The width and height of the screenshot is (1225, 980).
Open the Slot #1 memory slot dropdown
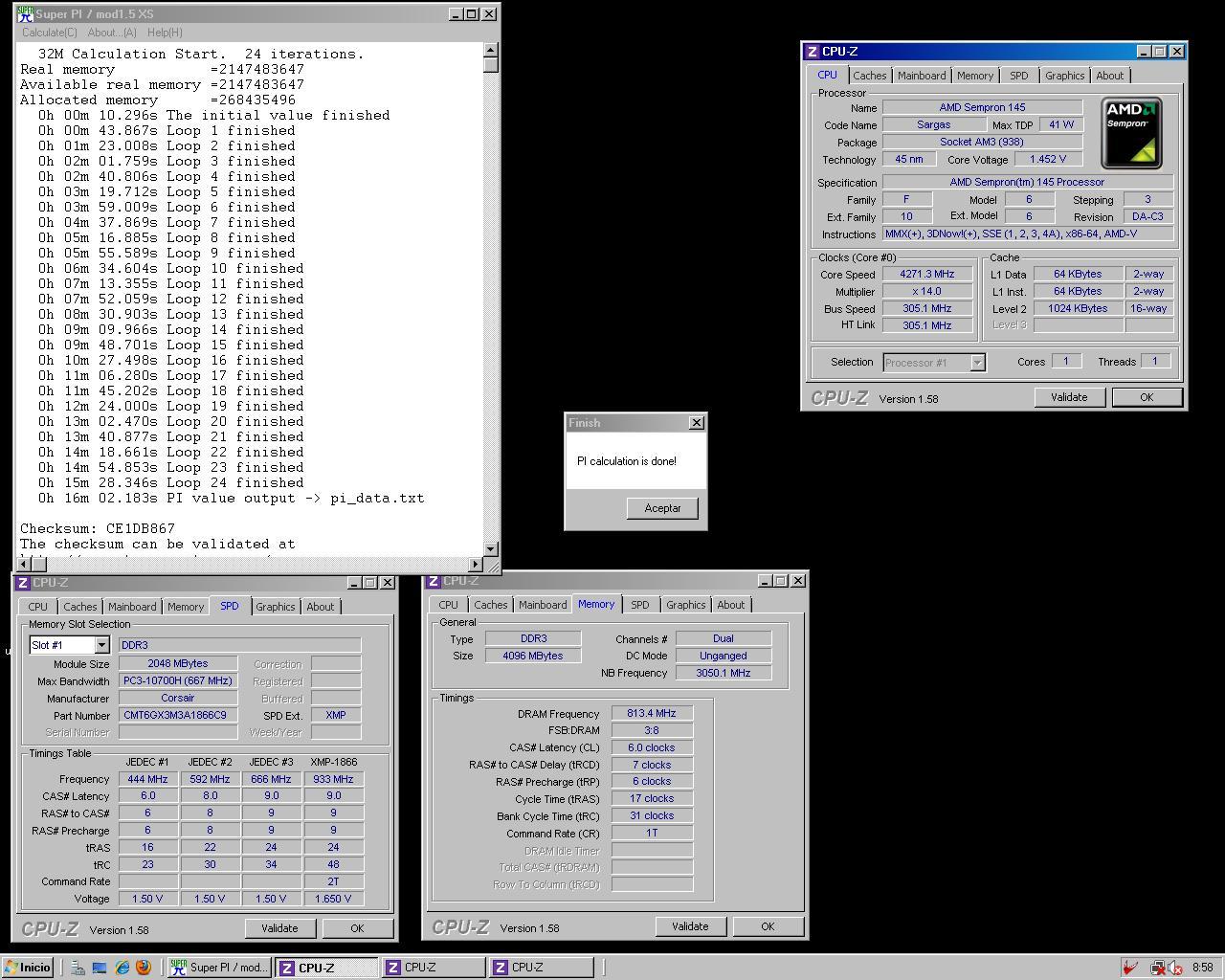pyautogui.click(x=101, y=645)
